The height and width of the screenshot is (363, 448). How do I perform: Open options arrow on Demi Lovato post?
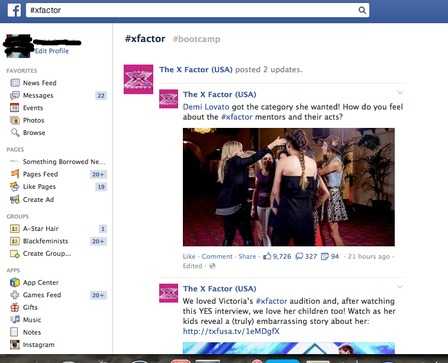click(x=400, y=93)
